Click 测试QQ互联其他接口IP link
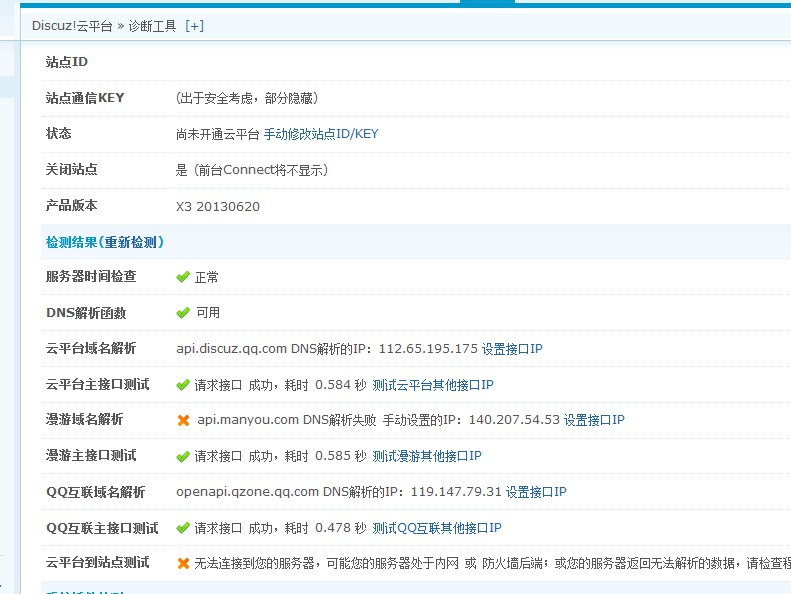791x594 pixels. click(x=437, y=528)
